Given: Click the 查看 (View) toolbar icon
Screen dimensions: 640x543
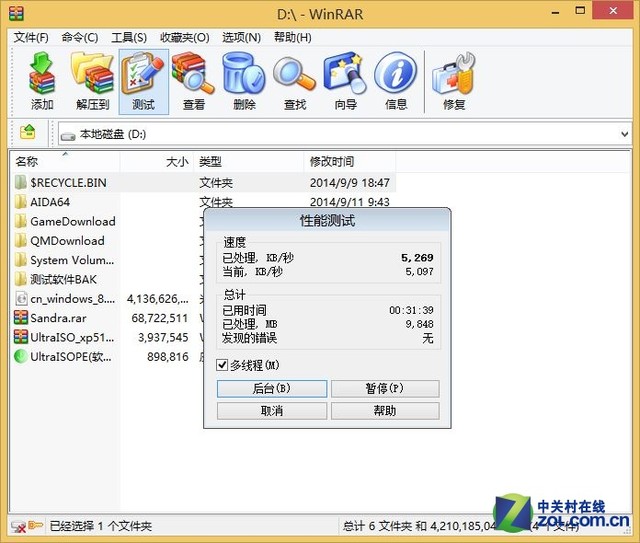Looking at the screenshot, I should point(193,81).
